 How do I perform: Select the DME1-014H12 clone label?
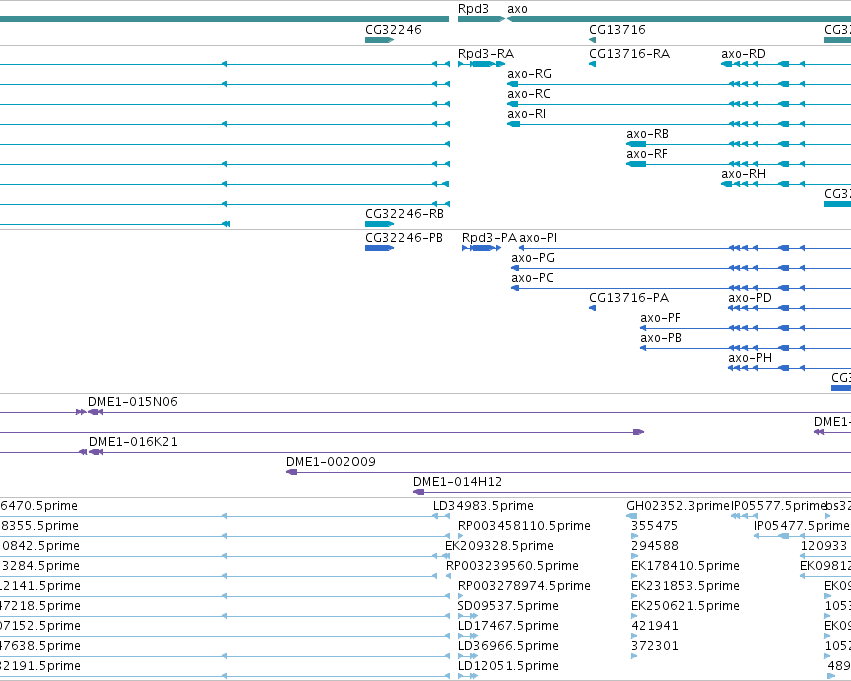tap(458, 482)
